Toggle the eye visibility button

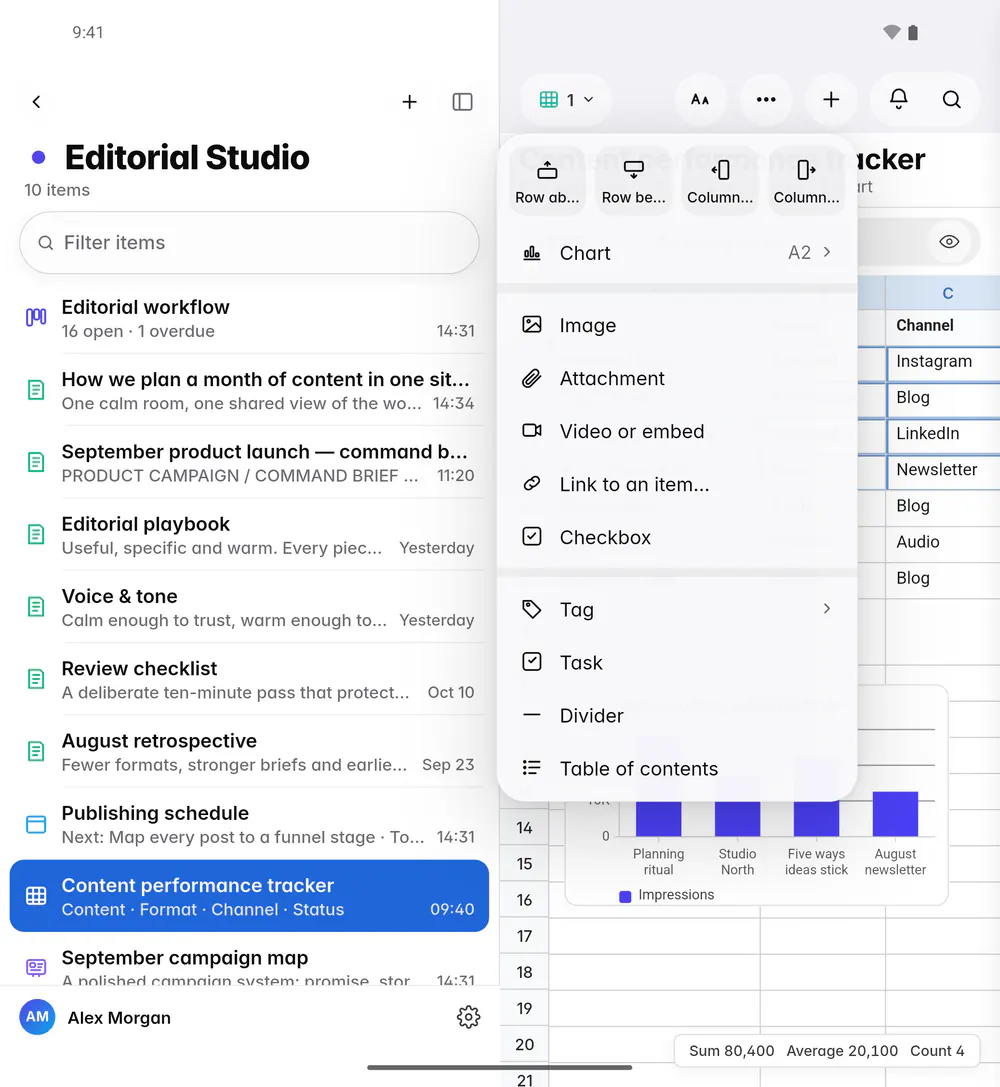(x=949, y=242)
